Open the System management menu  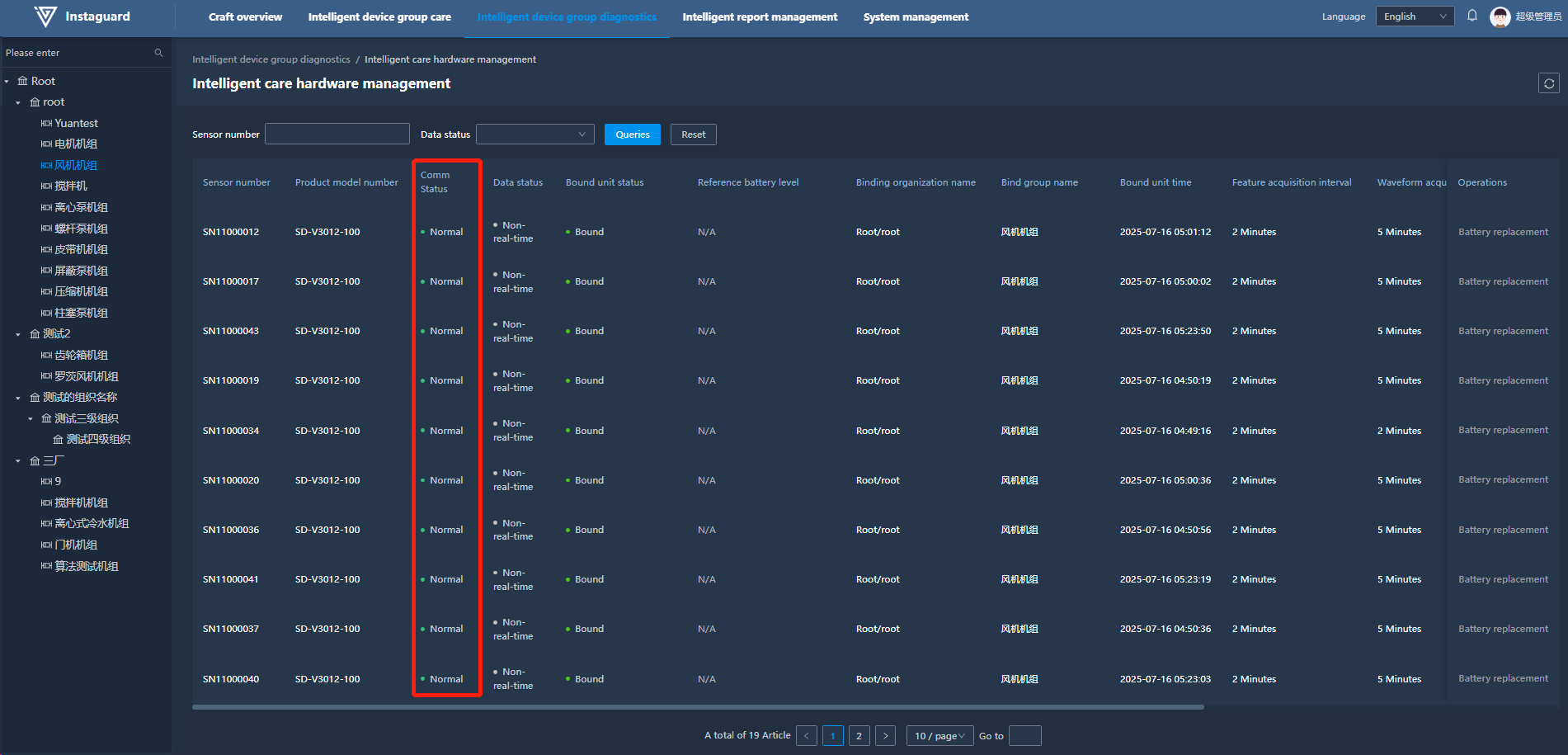916,17
